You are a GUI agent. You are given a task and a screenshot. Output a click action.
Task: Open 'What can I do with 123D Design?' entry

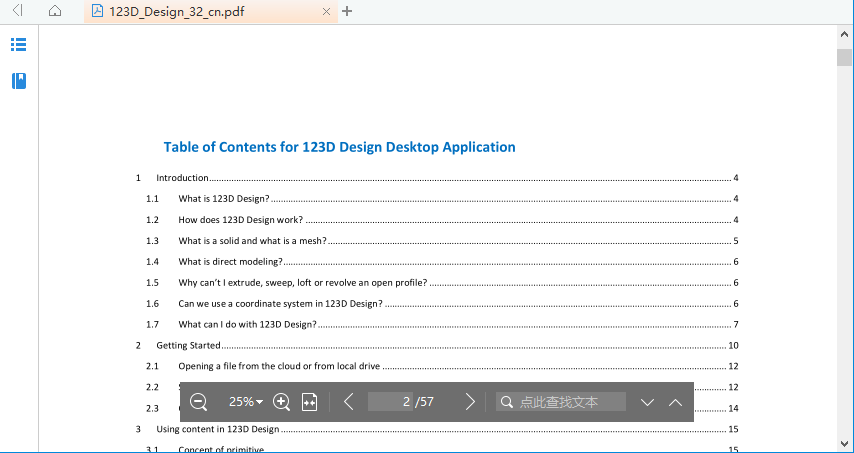pyautogui.click(x=442, y=325)
